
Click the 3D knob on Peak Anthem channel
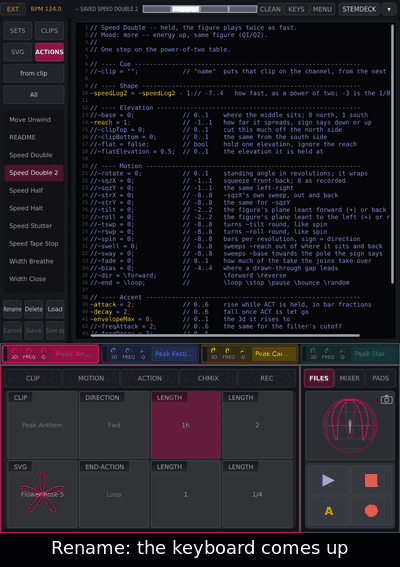14,351
